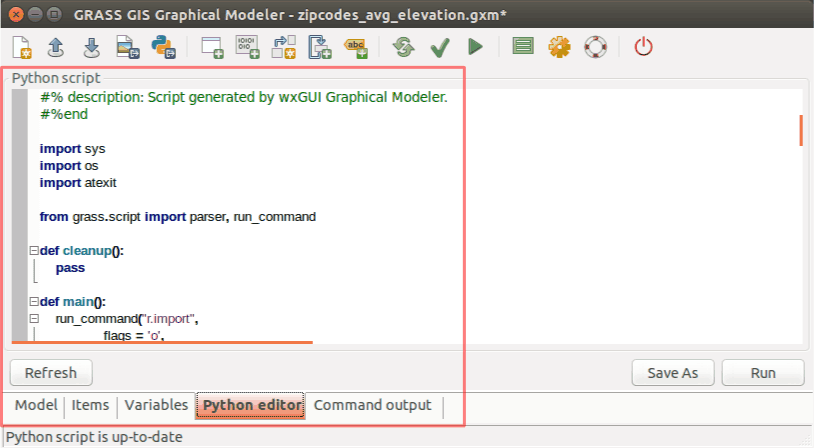
Task: Redraw model canvas icon
Action: 404,46
